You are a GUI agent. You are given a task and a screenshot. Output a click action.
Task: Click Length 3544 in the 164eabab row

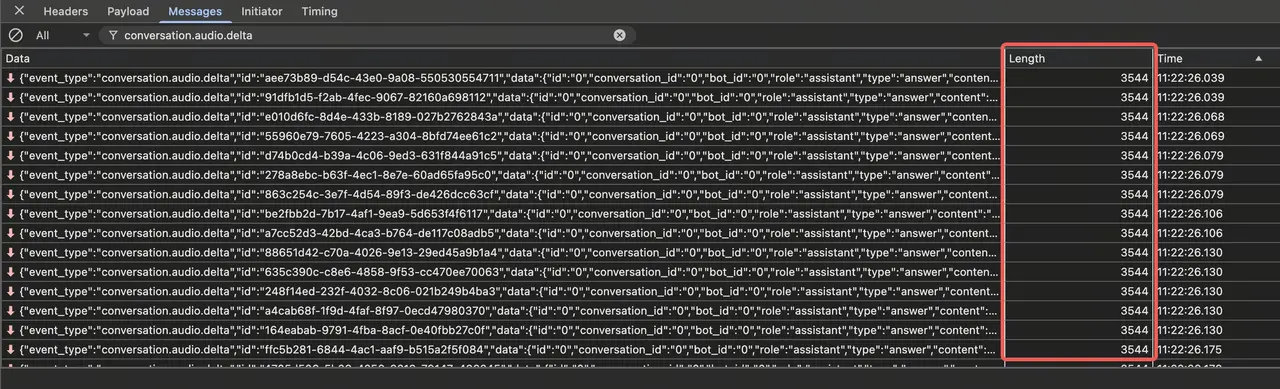1134,330
